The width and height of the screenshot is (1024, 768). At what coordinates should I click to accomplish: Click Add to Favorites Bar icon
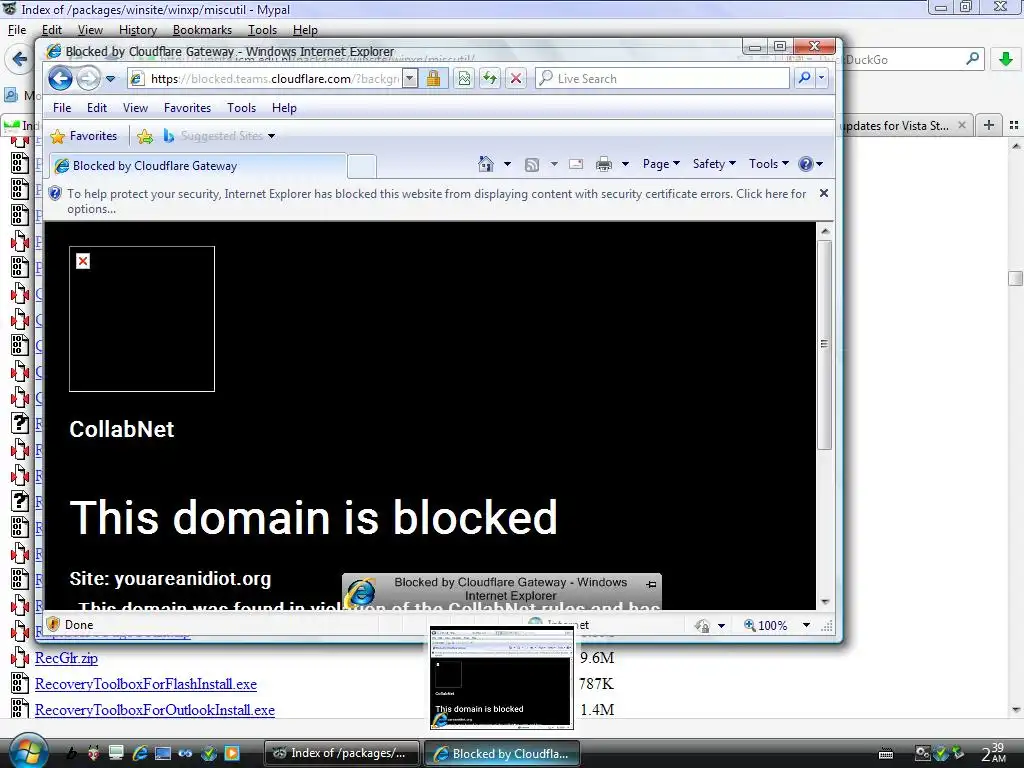pos(145,136)
